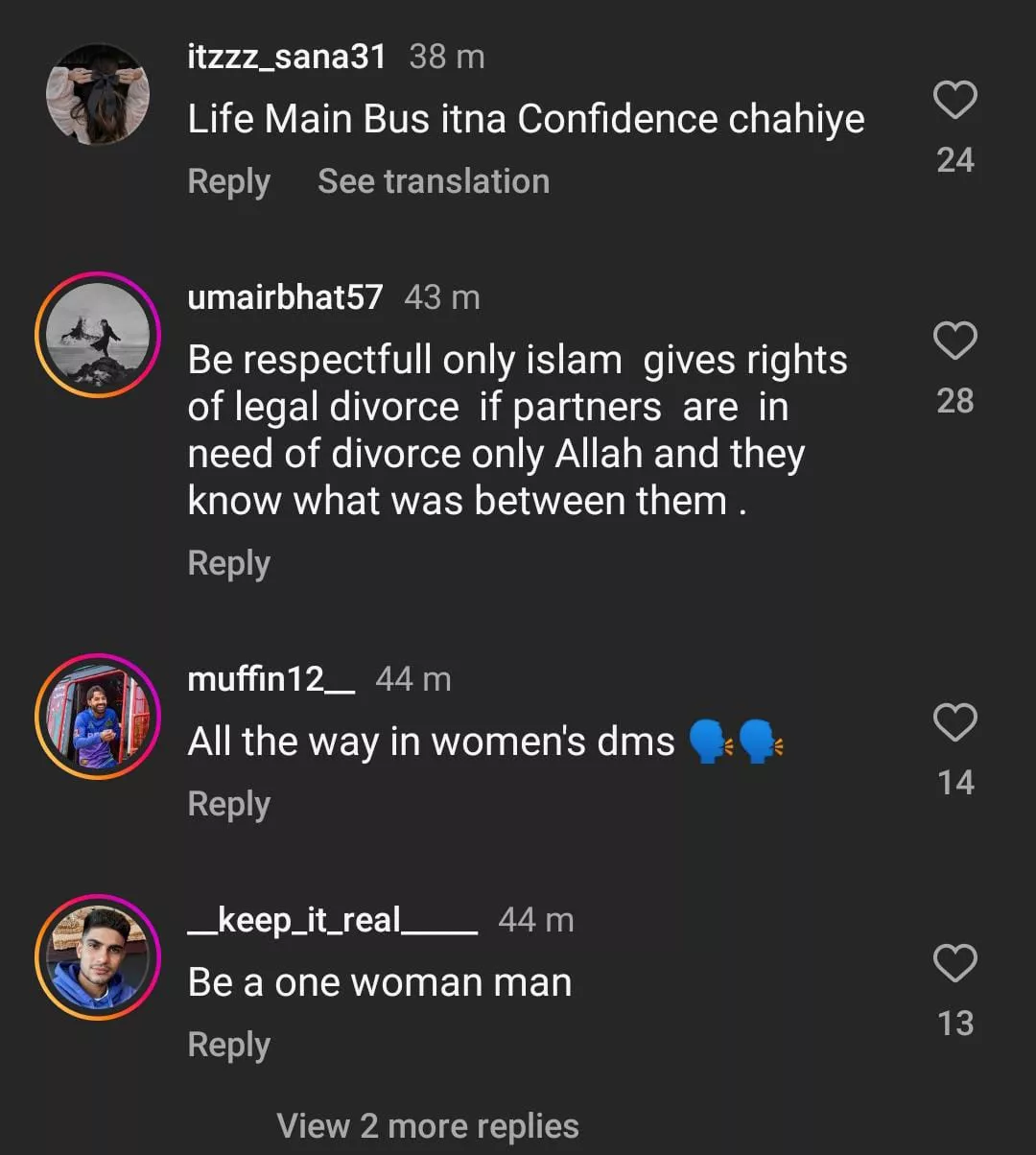Like muffin12__'s comment about women's dms
This screenshot has width=1036, height=1155.
click(x=954, y=722)
